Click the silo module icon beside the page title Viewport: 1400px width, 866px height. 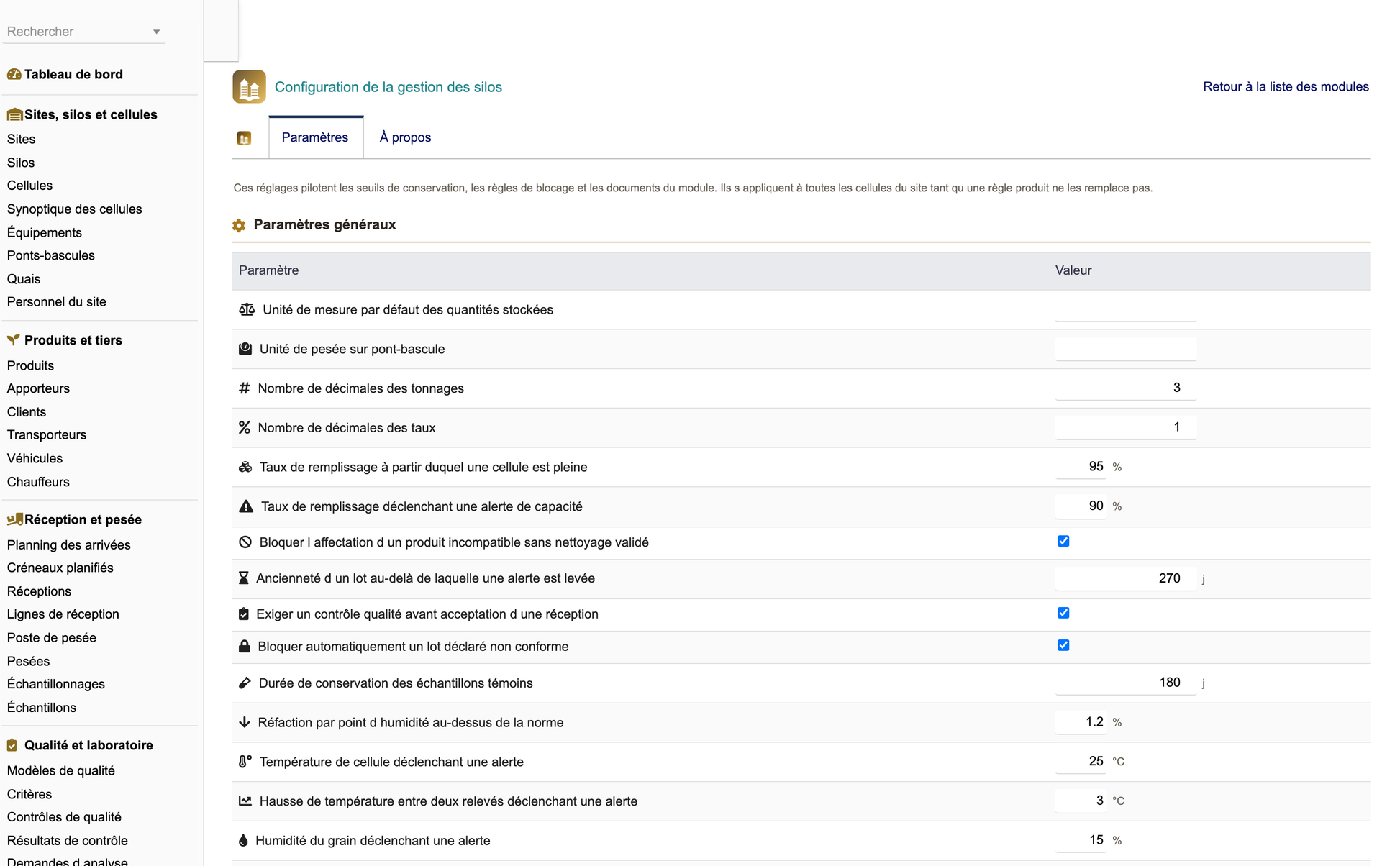[249, 87]
